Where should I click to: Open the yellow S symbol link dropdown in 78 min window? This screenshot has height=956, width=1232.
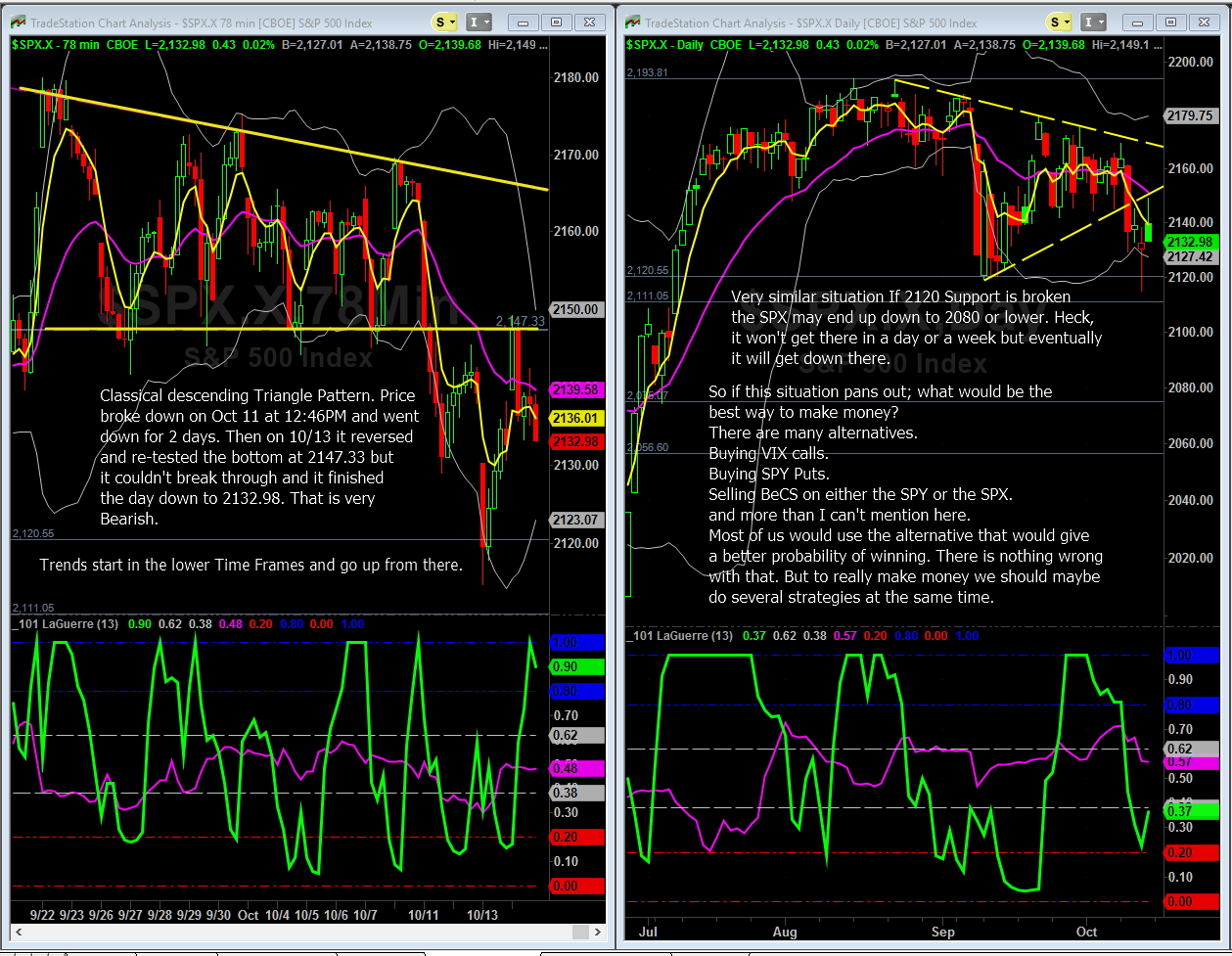click(445, 22)
